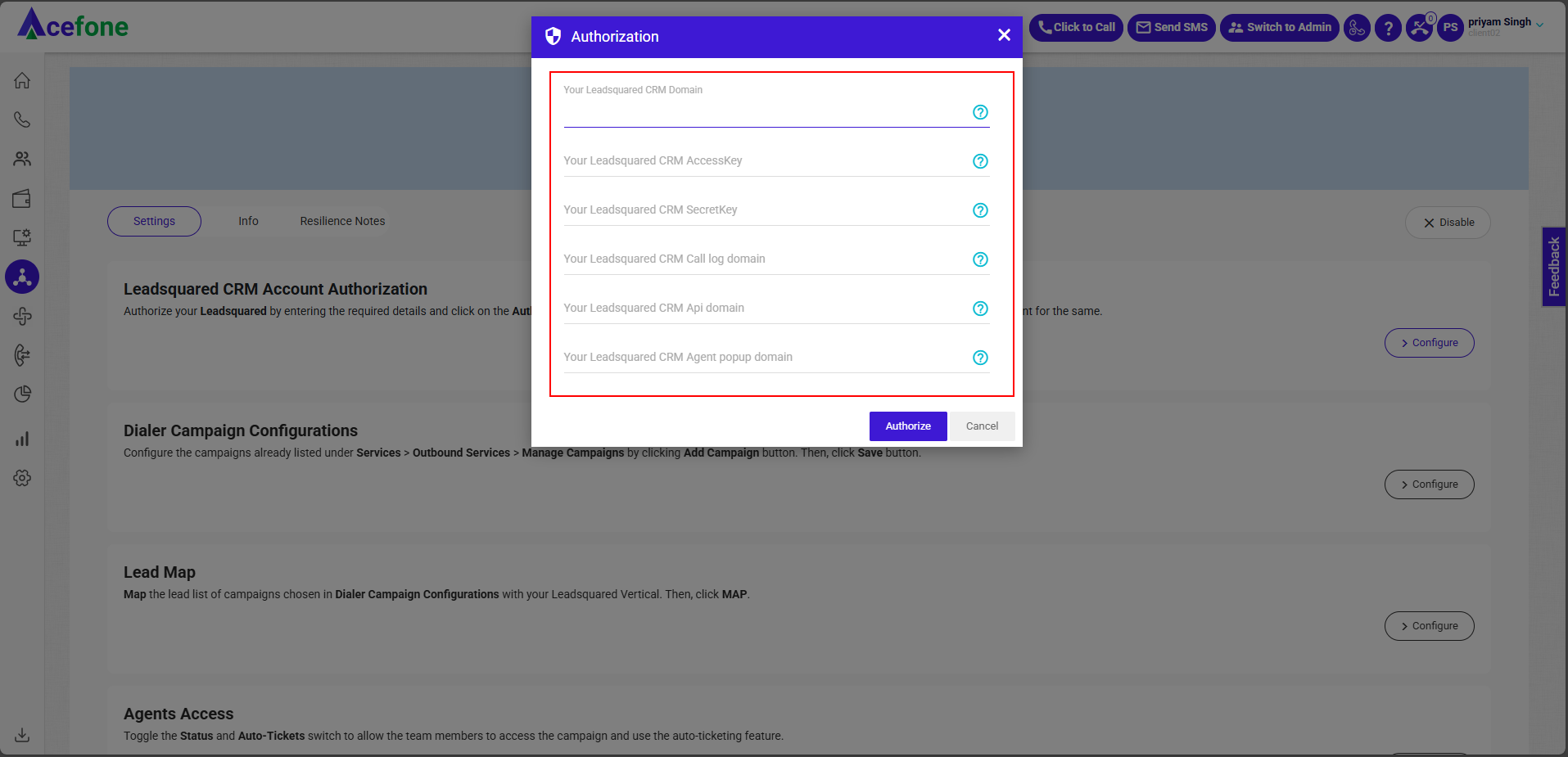Click the Dialer Campaign Configurations heading
Viewport: 1568px width, 757px height.
(x=241, y=430)
